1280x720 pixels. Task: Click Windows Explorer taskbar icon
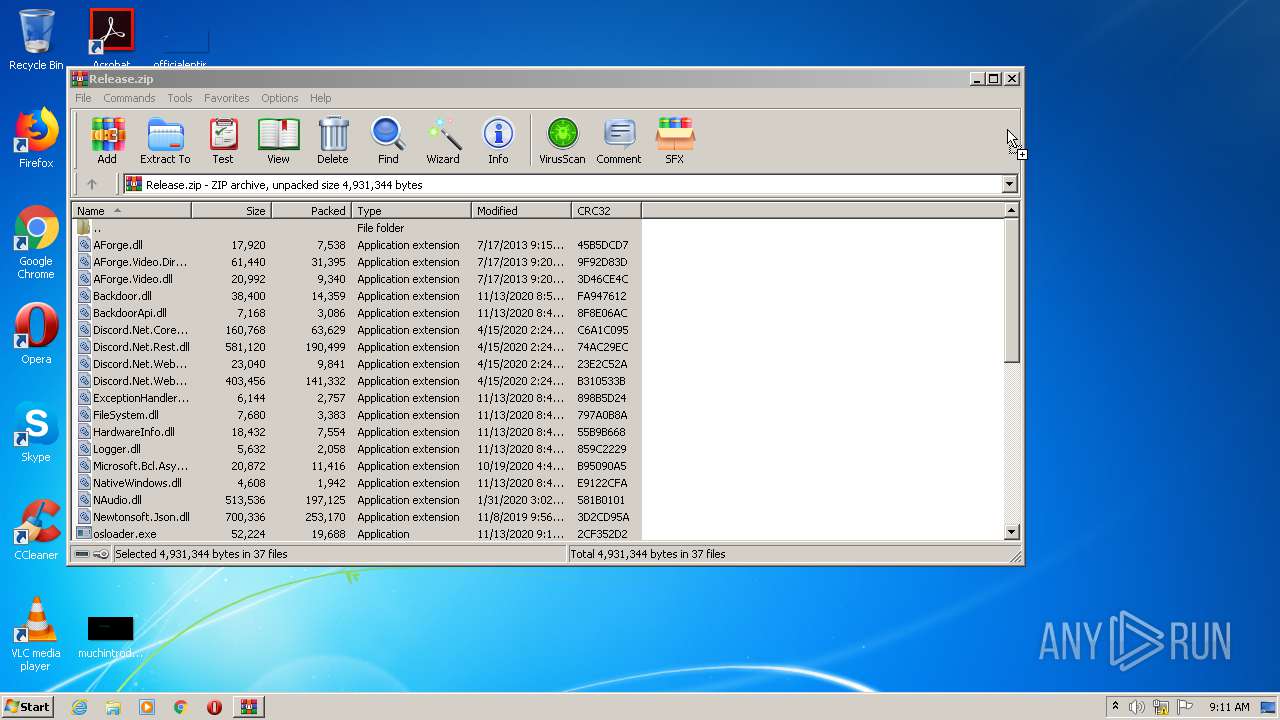113,707
